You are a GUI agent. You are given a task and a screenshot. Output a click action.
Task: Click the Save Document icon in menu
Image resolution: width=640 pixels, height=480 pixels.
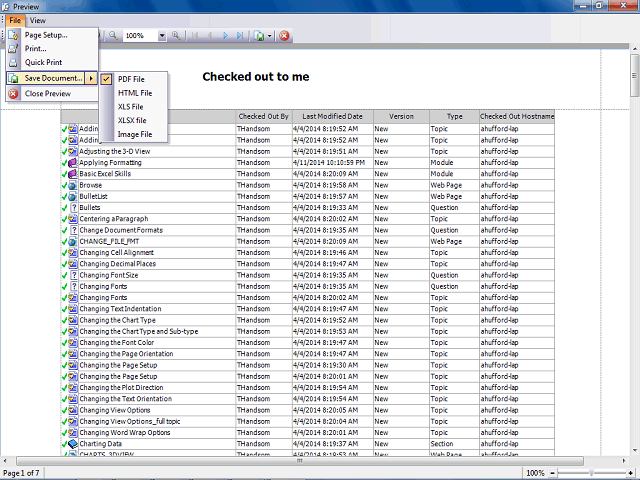tap(13, 78)
